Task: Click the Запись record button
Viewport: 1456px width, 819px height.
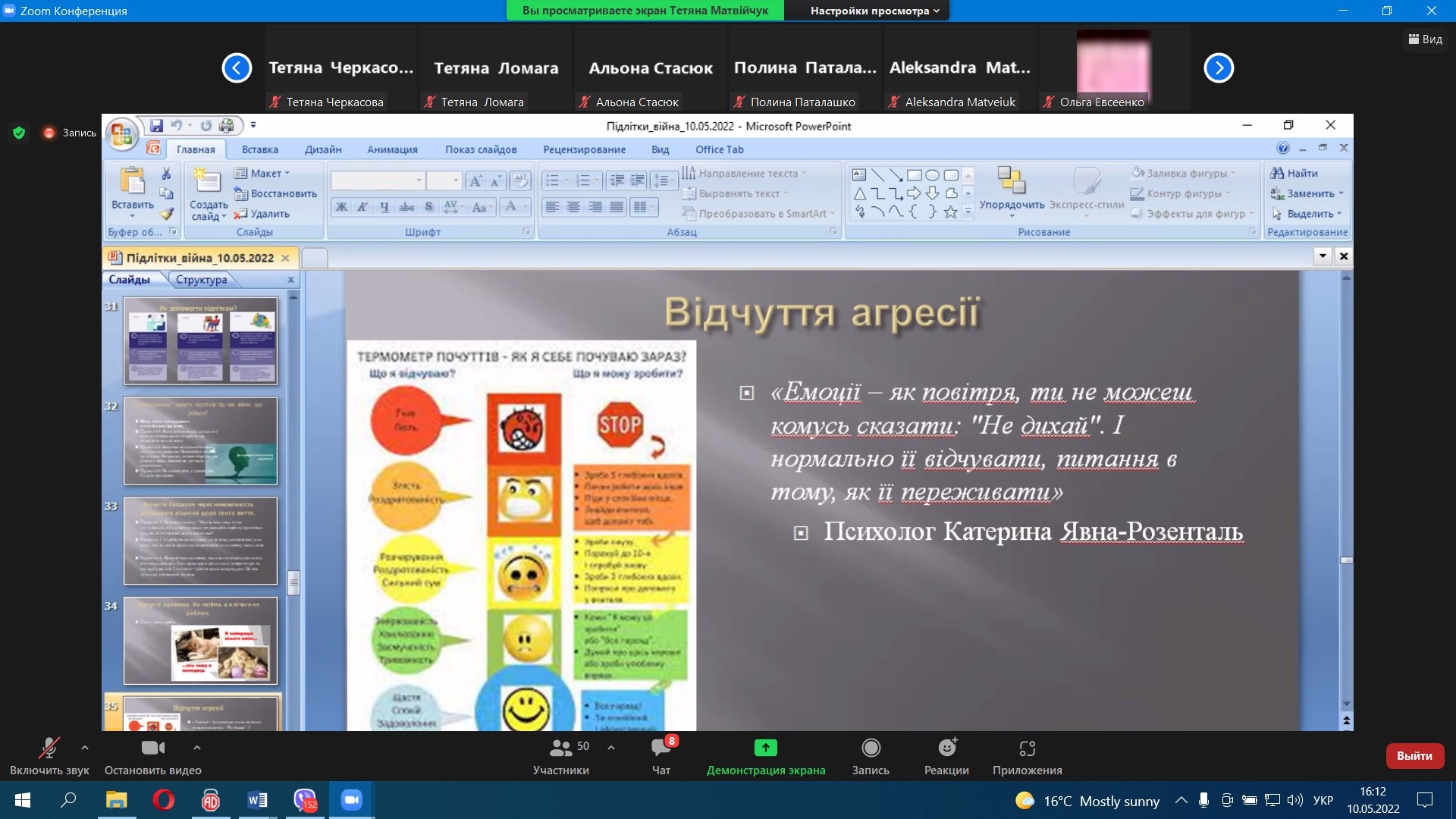Action: tap(871, 748)
